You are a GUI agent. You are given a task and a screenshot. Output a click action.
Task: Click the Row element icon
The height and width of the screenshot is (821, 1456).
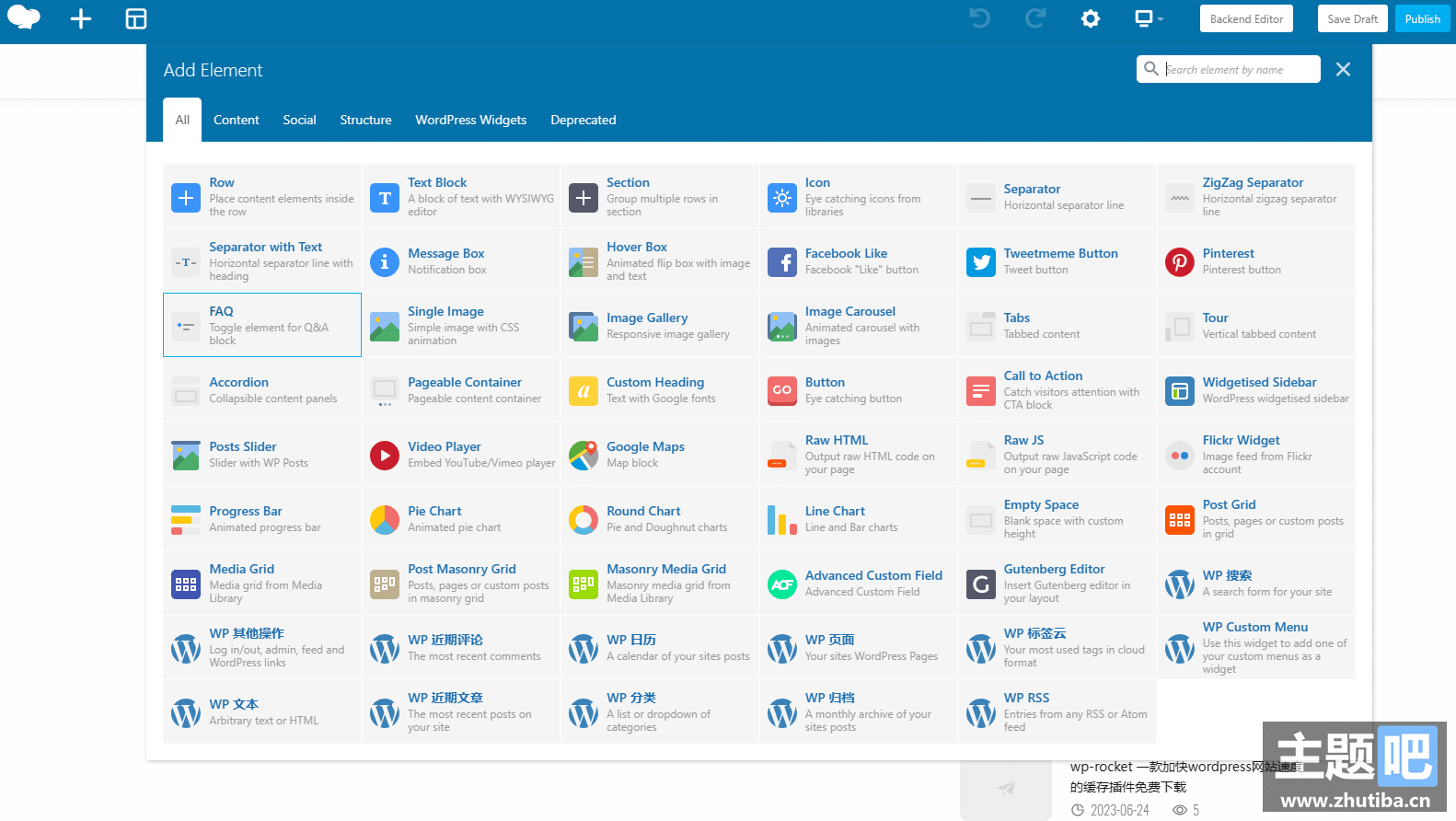[186, 198]
